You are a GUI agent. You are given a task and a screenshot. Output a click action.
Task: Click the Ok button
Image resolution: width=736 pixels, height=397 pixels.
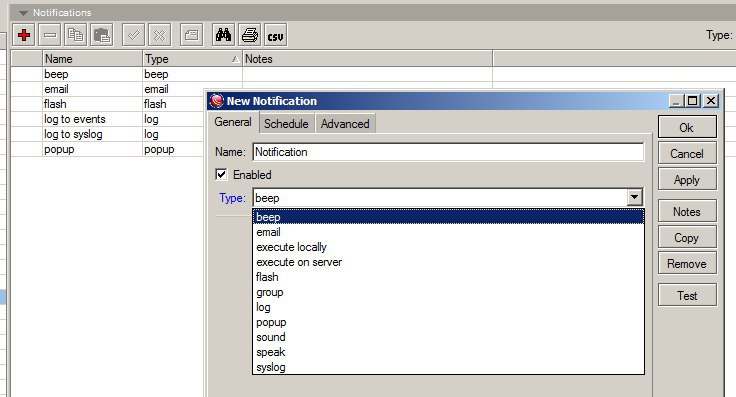[687, 127]
